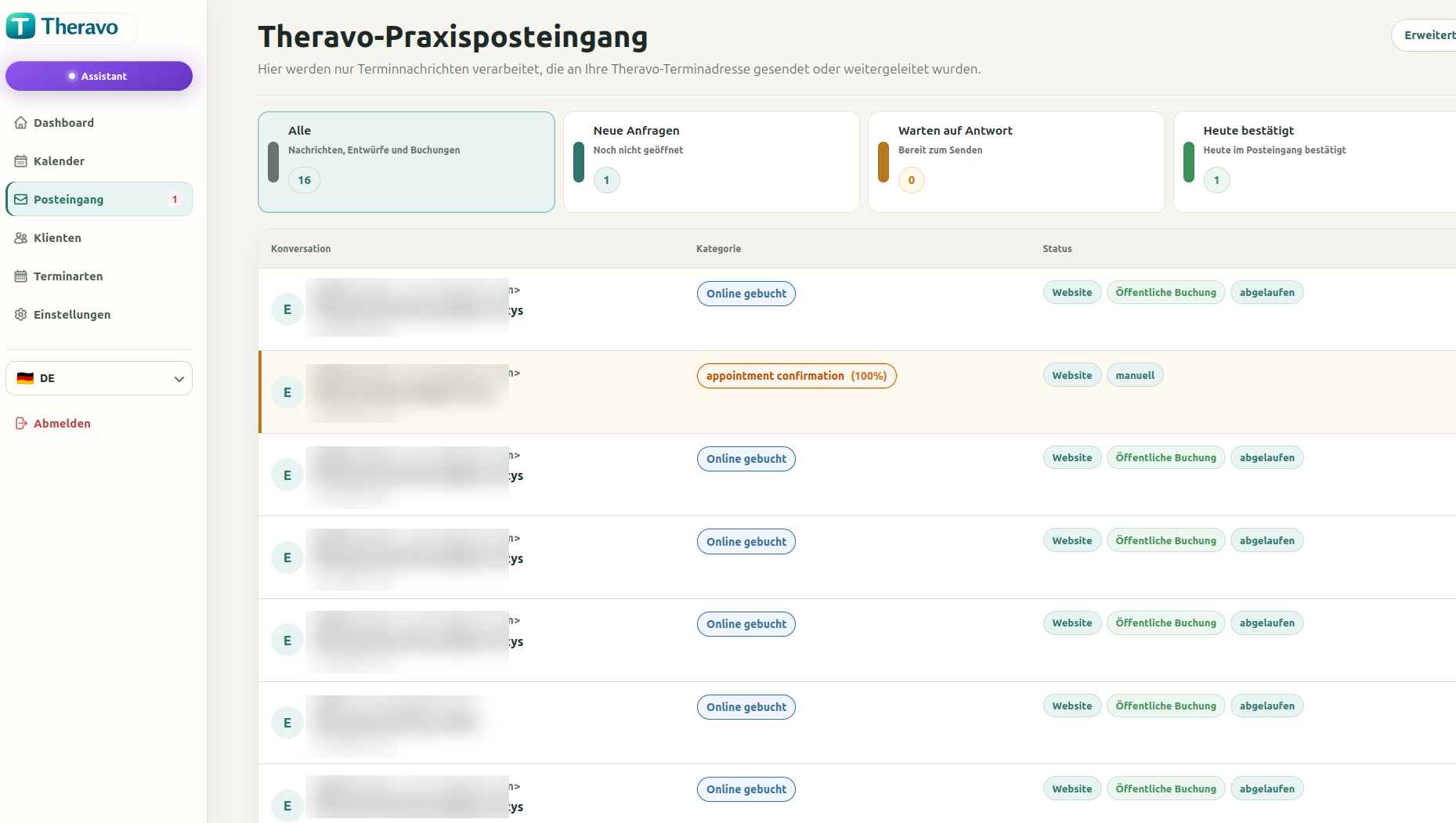Click the Kalender calendar icon
Screen dimensions: 1456x823
21,161
